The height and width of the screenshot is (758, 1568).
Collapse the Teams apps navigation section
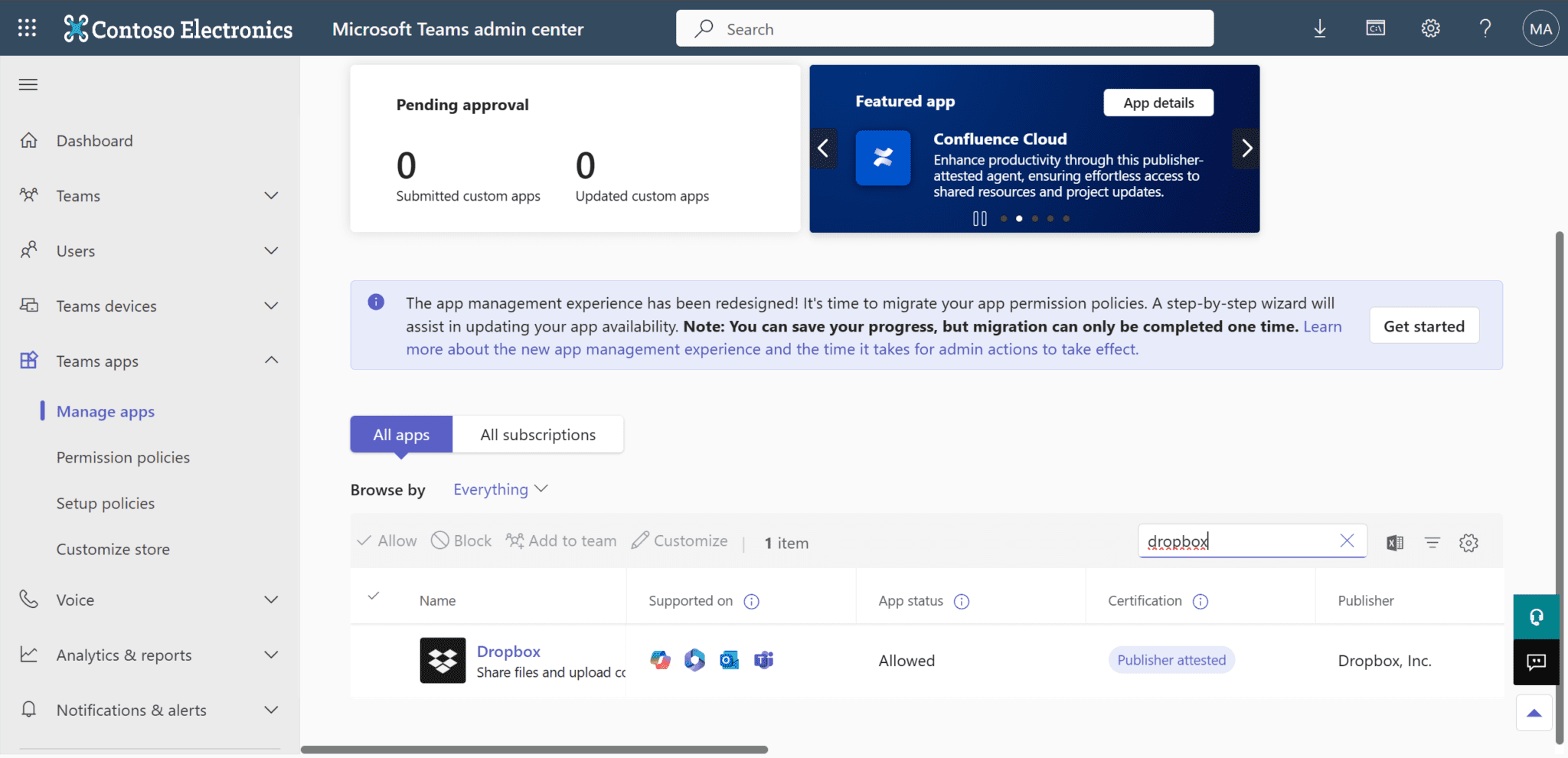270,360
